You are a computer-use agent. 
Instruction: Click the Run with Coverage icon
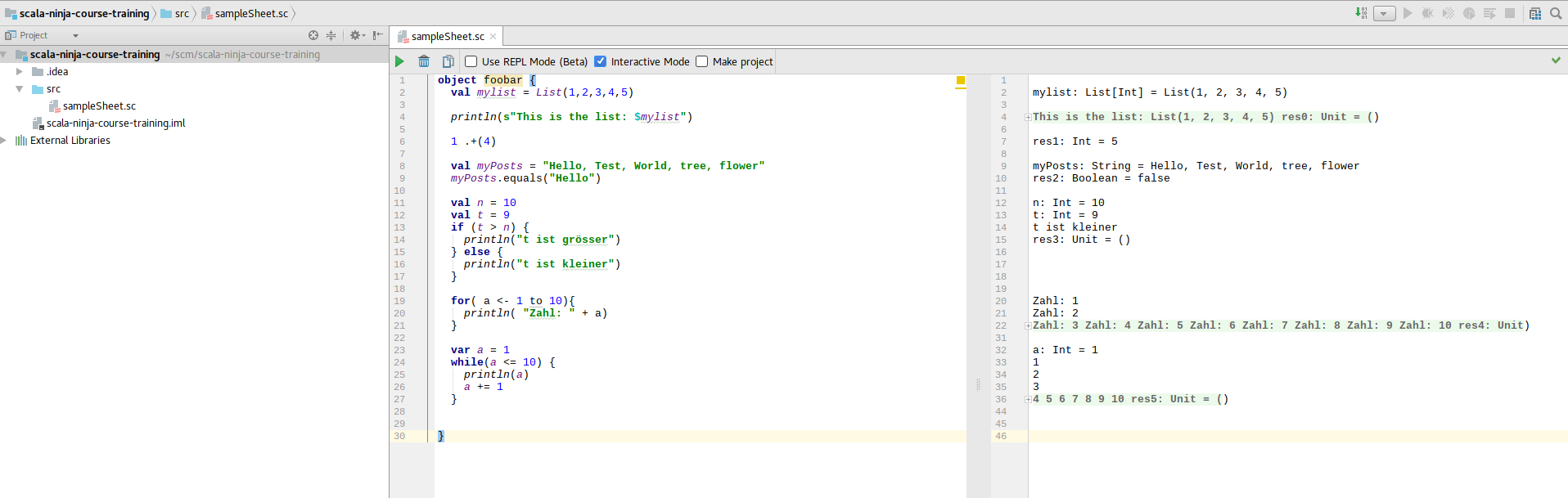(x=1449, y=13)
